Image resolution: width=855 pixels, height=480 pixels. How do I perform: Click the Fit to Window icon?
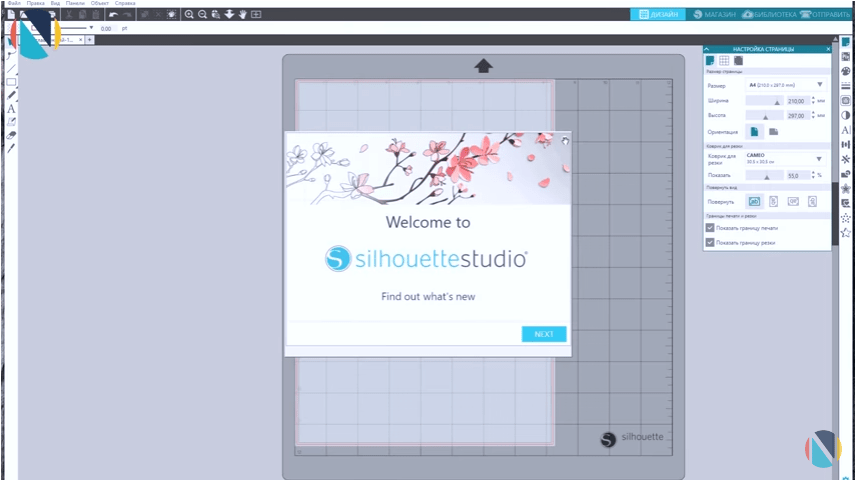pos(256,14)
